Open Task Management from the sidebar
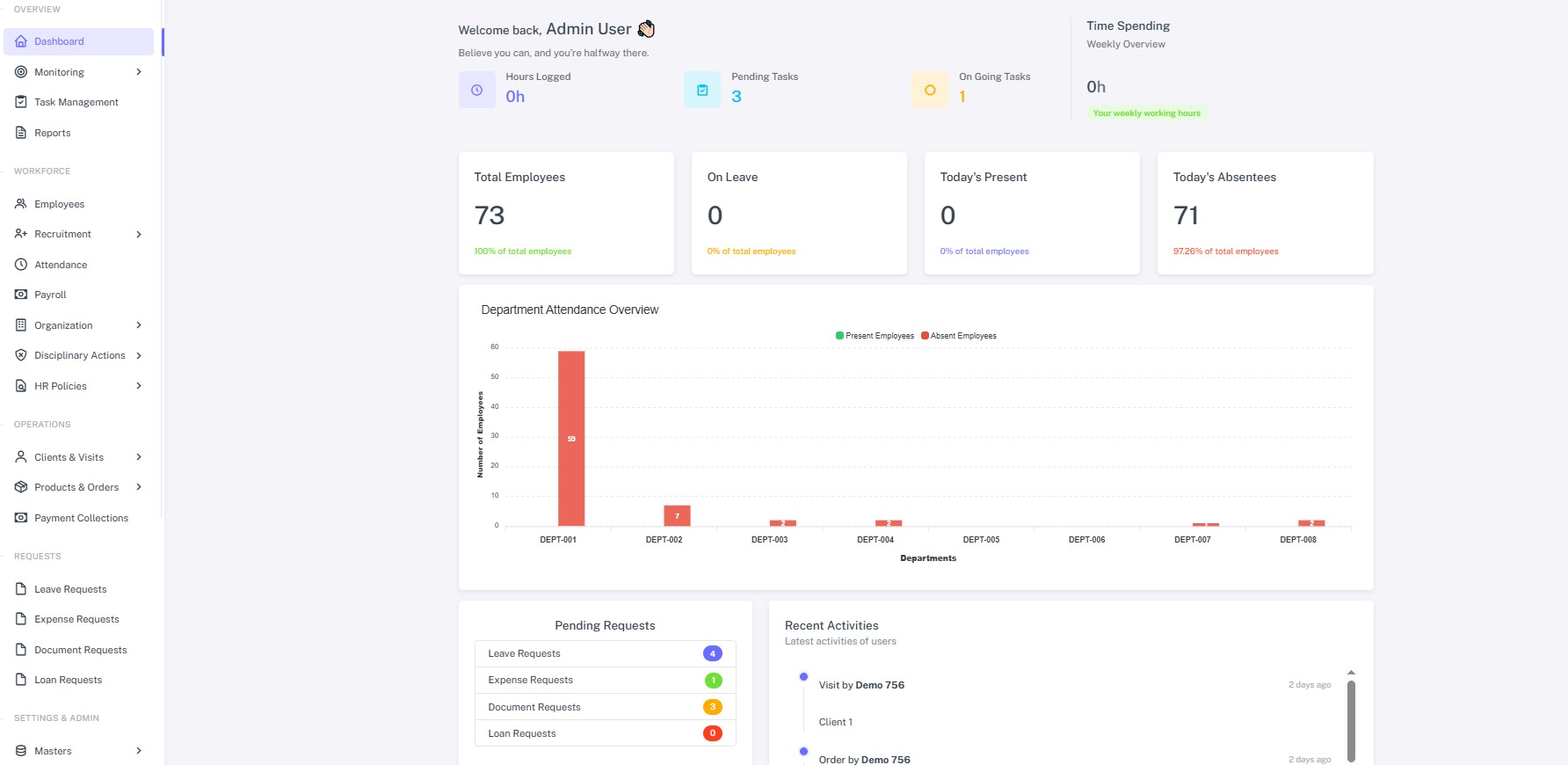The width and height of the screenshot is (1568, 765). [76, 102]
